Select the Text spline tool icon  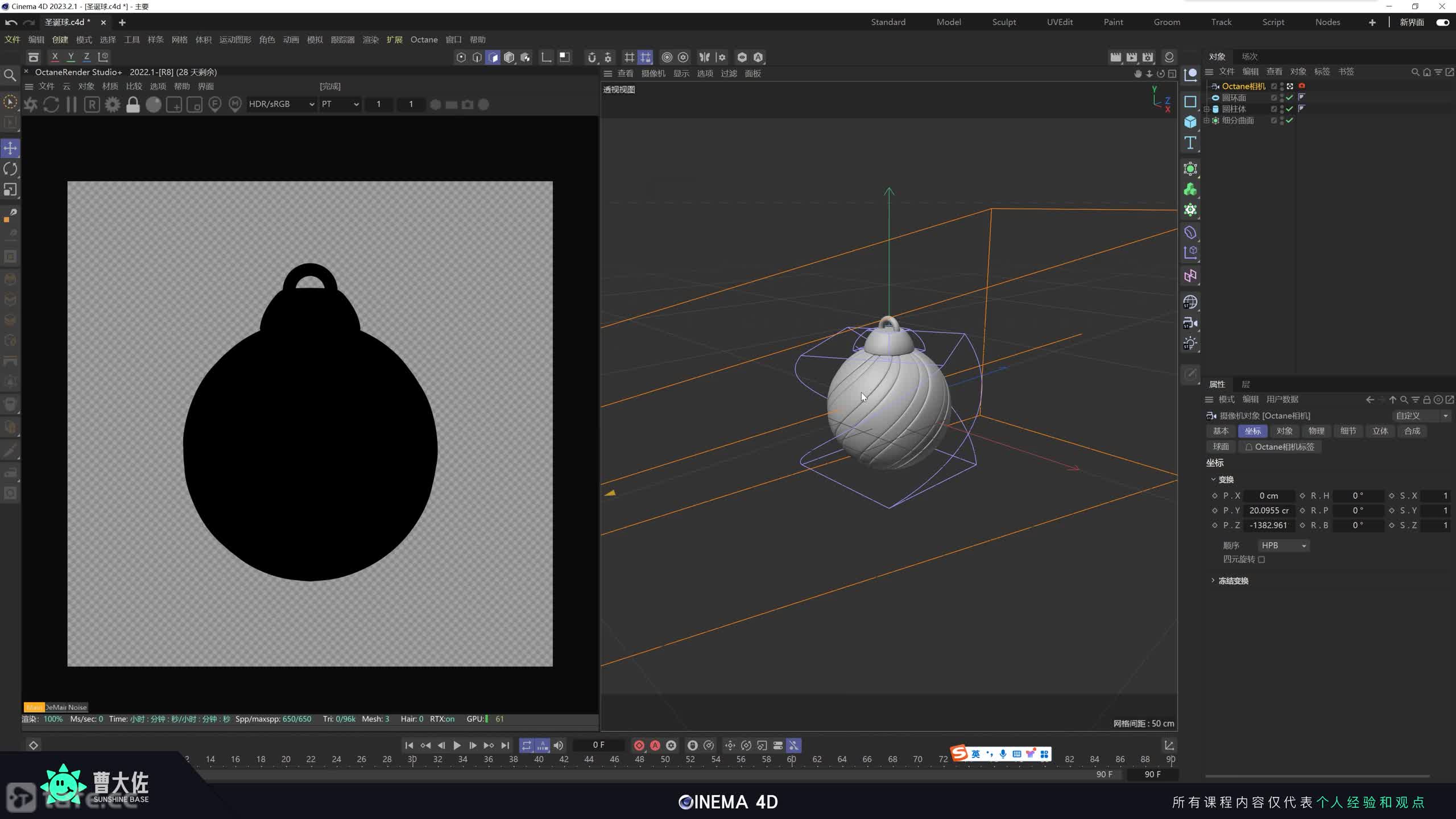pyautogui.click(x=1190, y=143)
